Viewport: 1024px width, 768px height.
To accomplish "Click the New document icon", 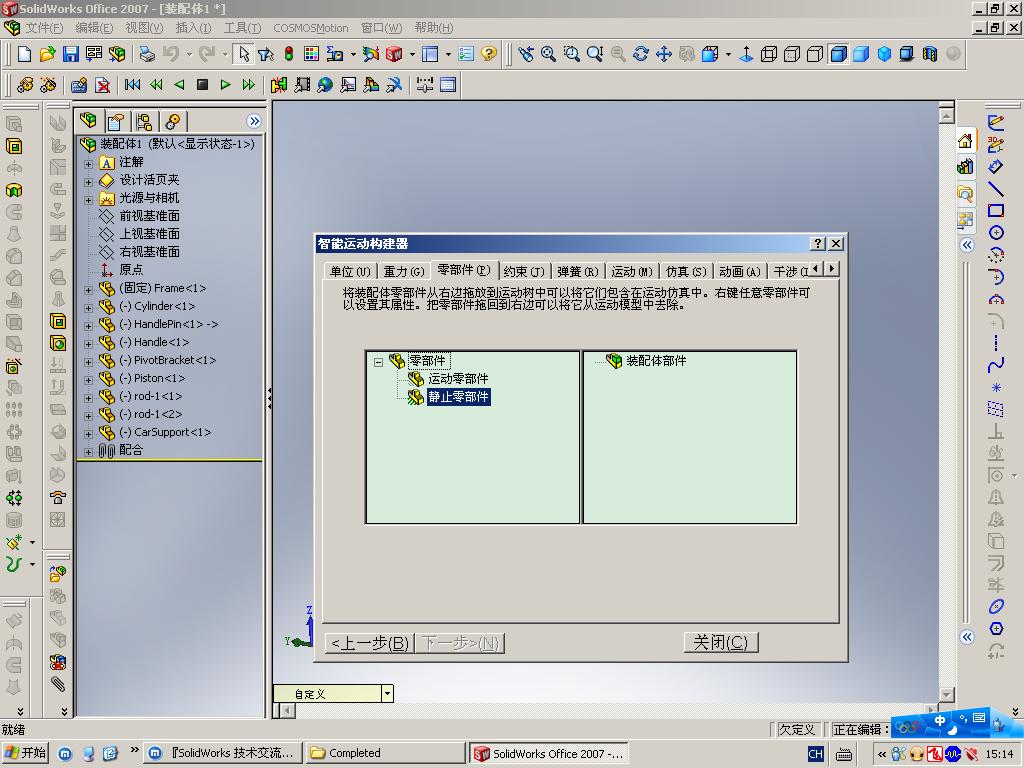I will point(24,54).
